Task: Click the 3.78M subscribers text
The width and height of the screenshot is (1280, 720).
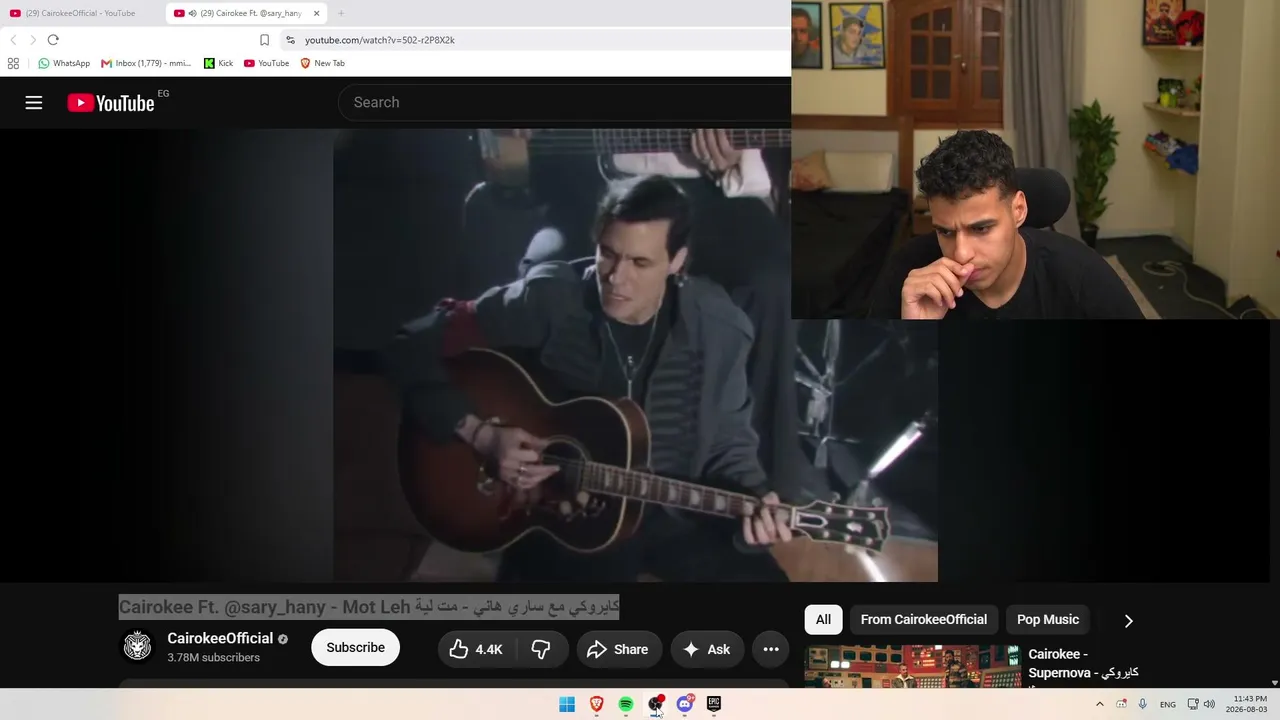Action: click(214, 657)
